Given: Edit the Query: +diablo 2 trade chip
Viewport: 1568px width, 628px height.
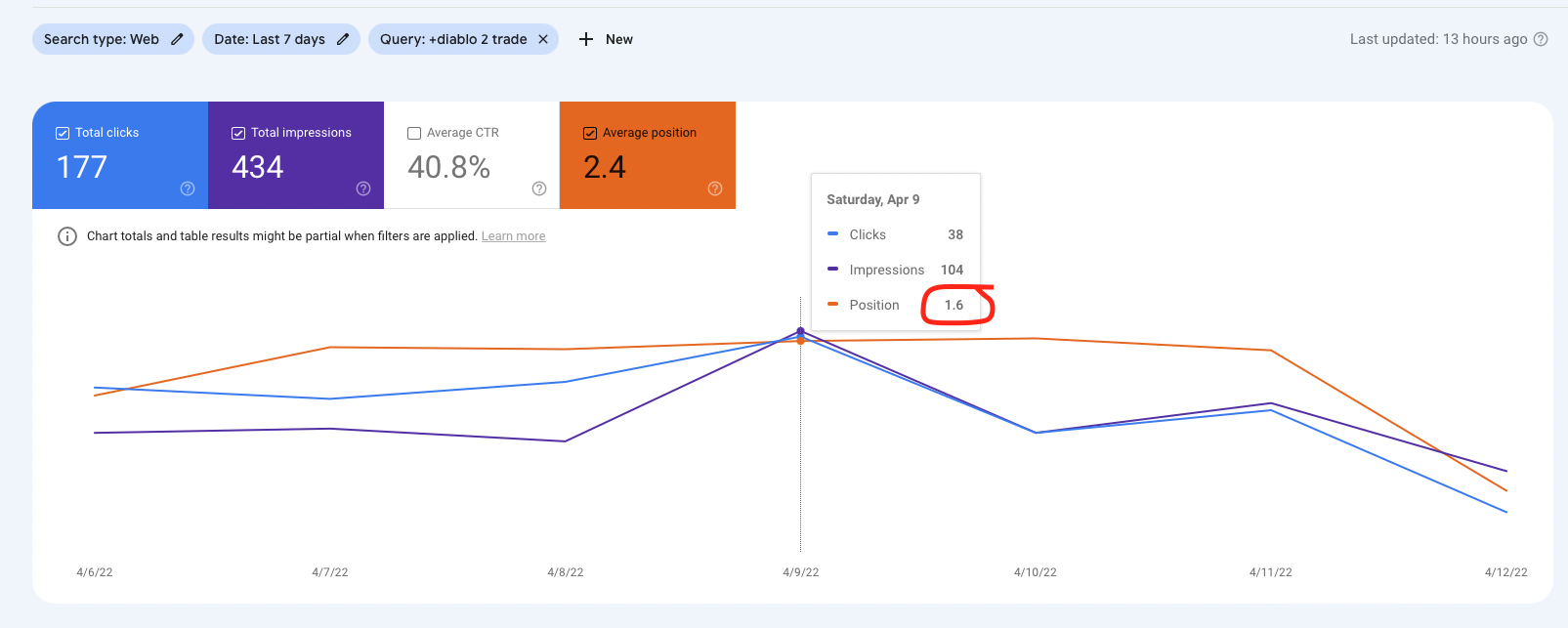Looking at the screenshot, I should tap(453, 39).
